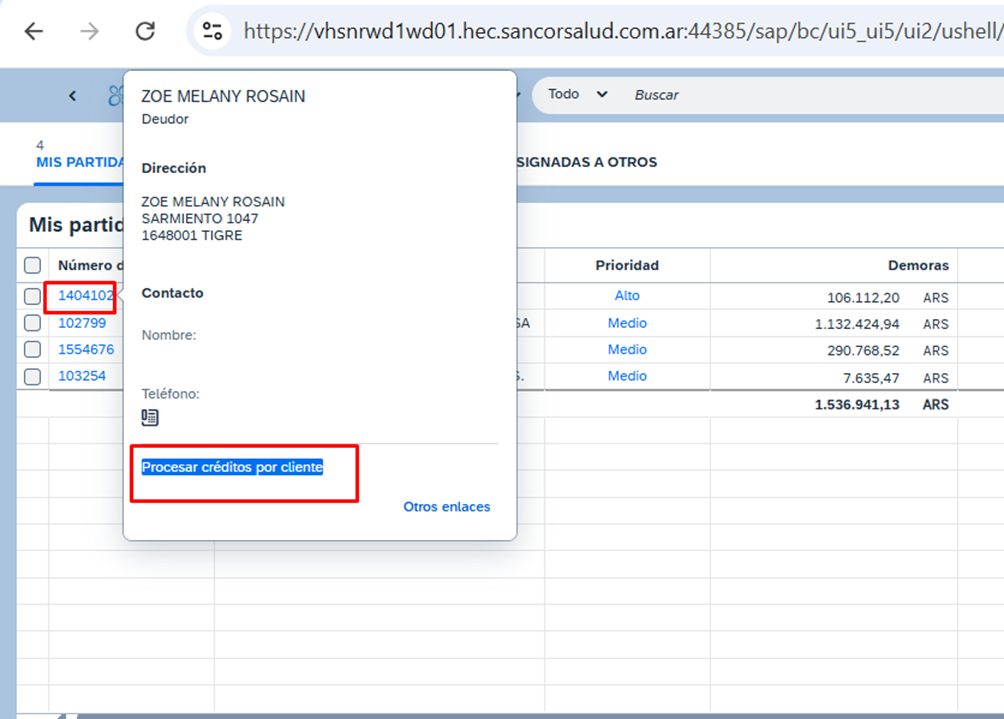Click Procesar créditos por cliente link

(x=232, y=467)
